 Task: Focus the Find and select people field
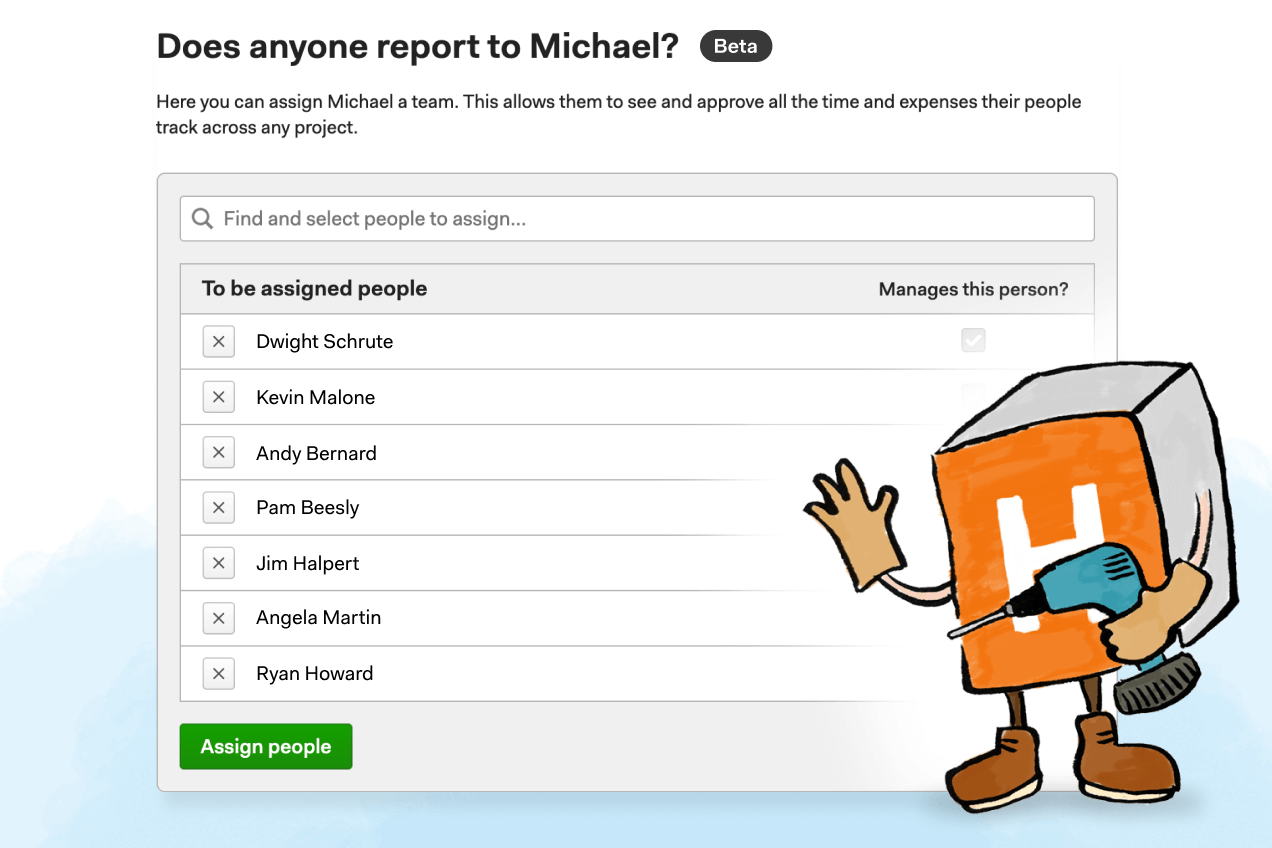coord(637,218)
